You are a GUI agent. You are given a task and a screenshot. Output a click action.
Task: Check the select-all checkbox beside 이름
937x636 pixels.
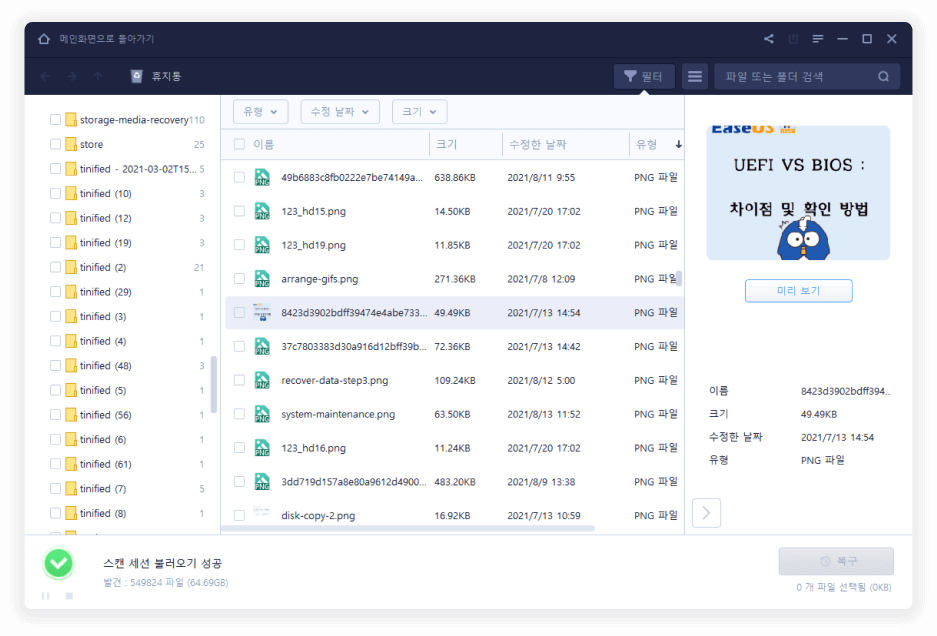[x=239, y=144]
